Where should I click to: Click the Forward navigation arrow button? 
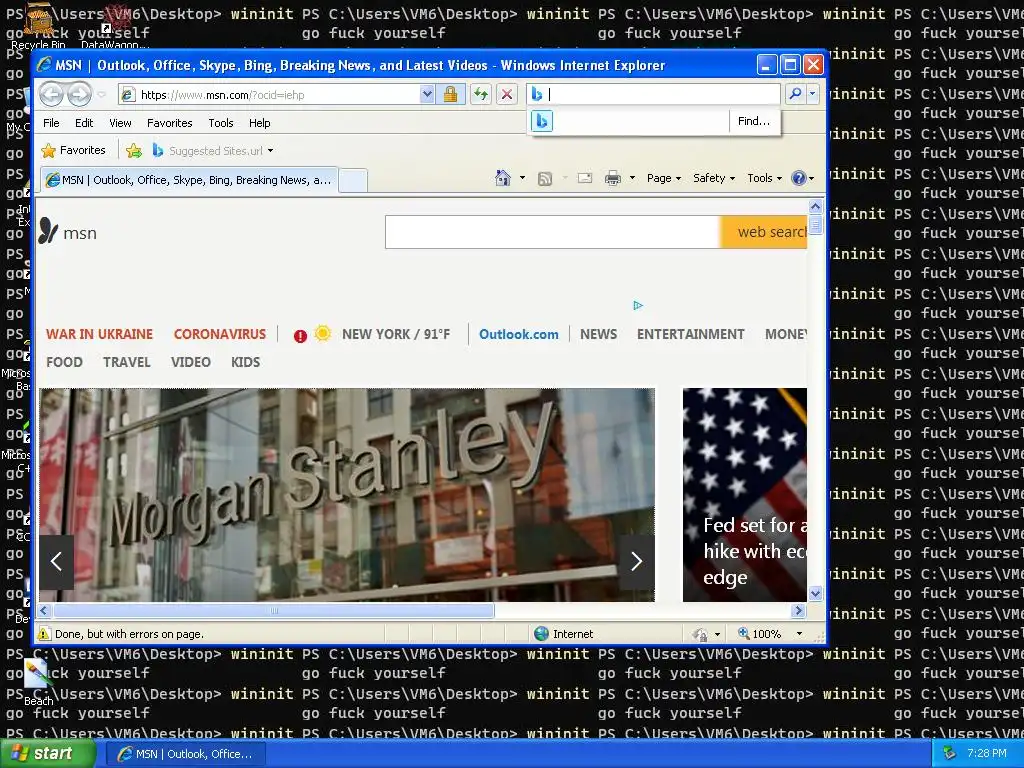tap(79, 95)
